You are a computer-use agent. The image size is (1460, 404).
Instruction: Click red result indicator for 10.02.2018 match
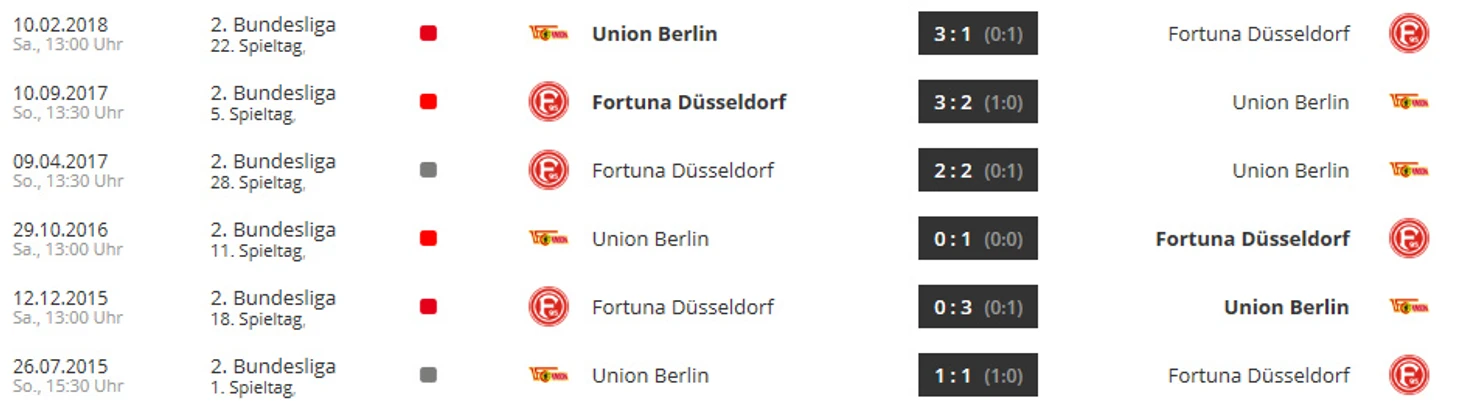[x=428, y=33]
